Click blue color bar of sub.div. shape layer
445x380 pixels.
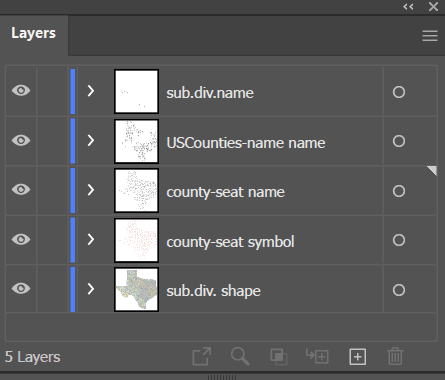point(73,289)
